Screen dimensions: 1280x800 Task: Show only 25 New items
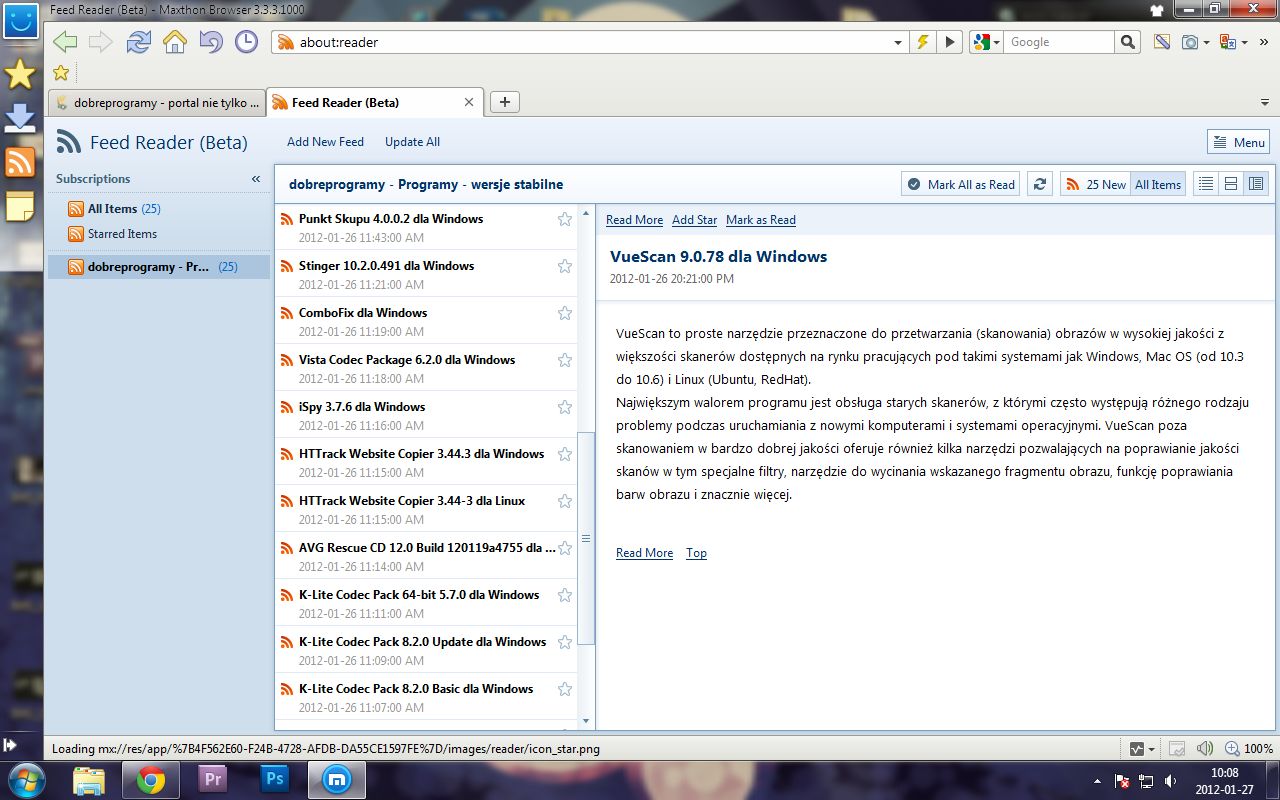(1095, 184)
